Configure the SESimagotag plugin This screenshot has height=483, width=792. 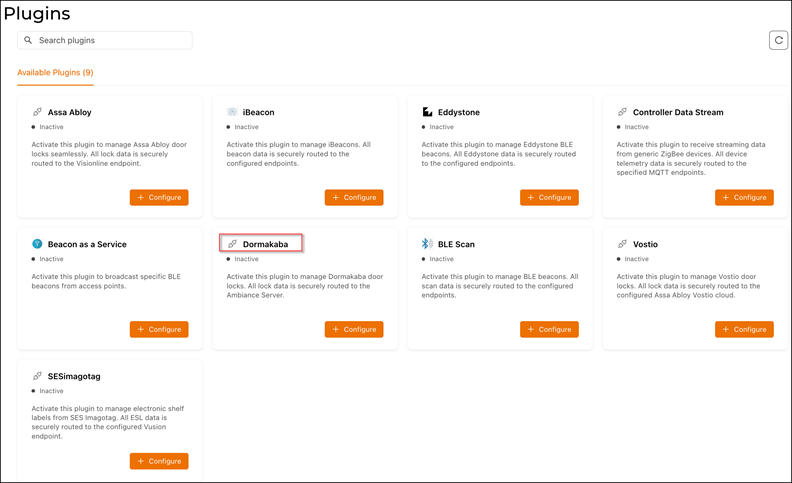coord(159,461)
